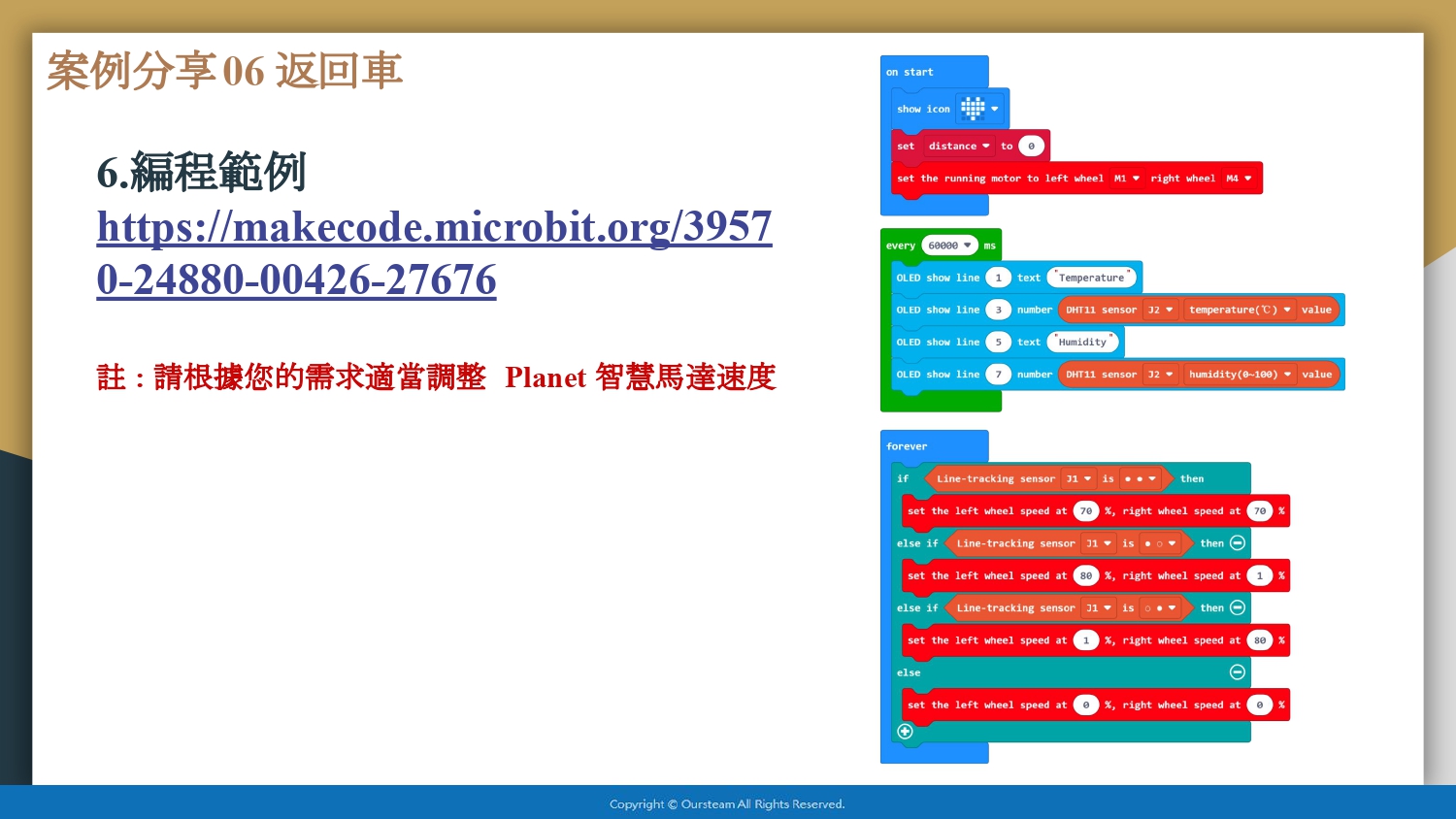Click the distance value 0 field
This screenshot has height=819, width=1456.
1031,147
